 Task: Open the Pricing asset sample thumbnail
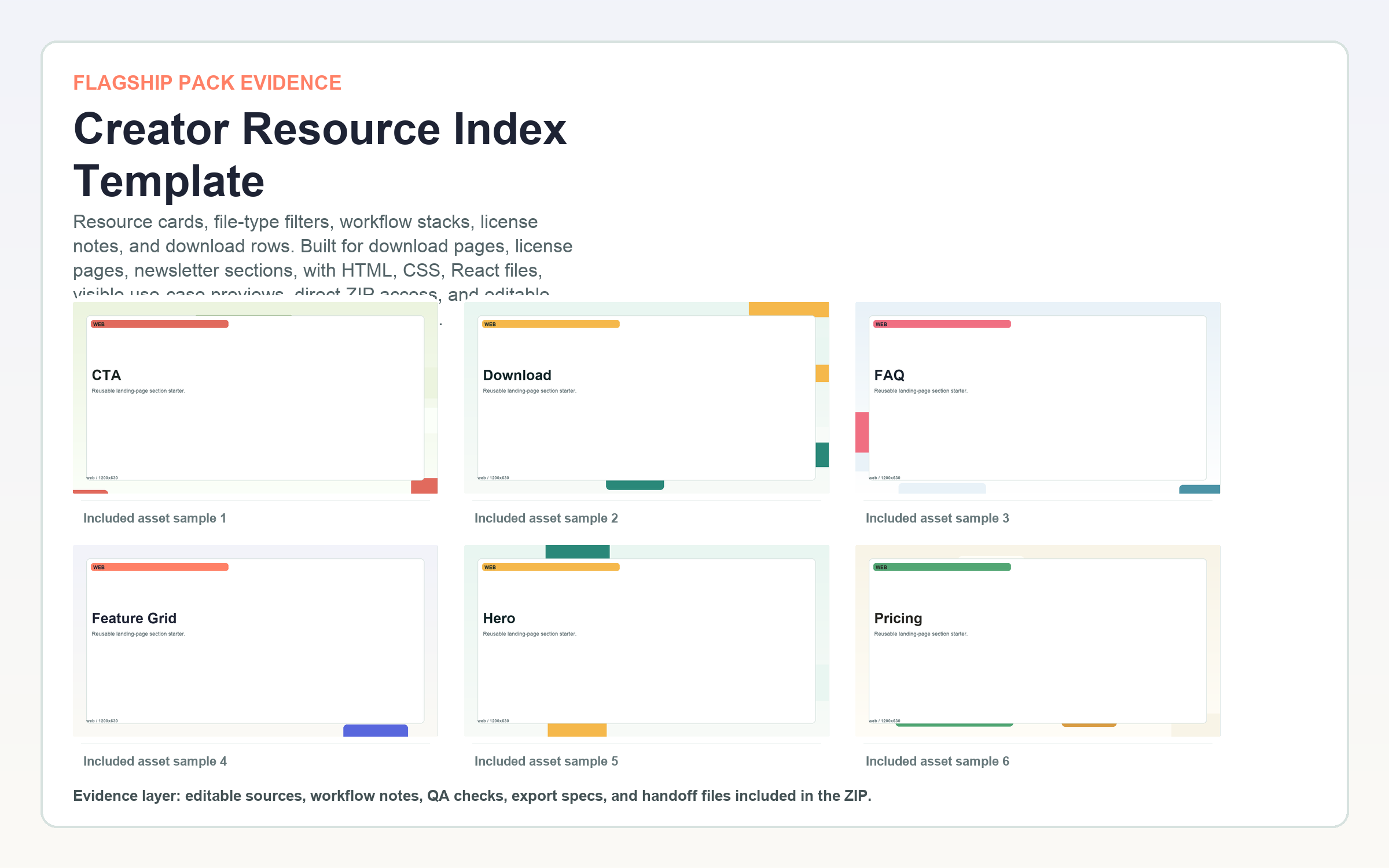(x=1038, y=641)
